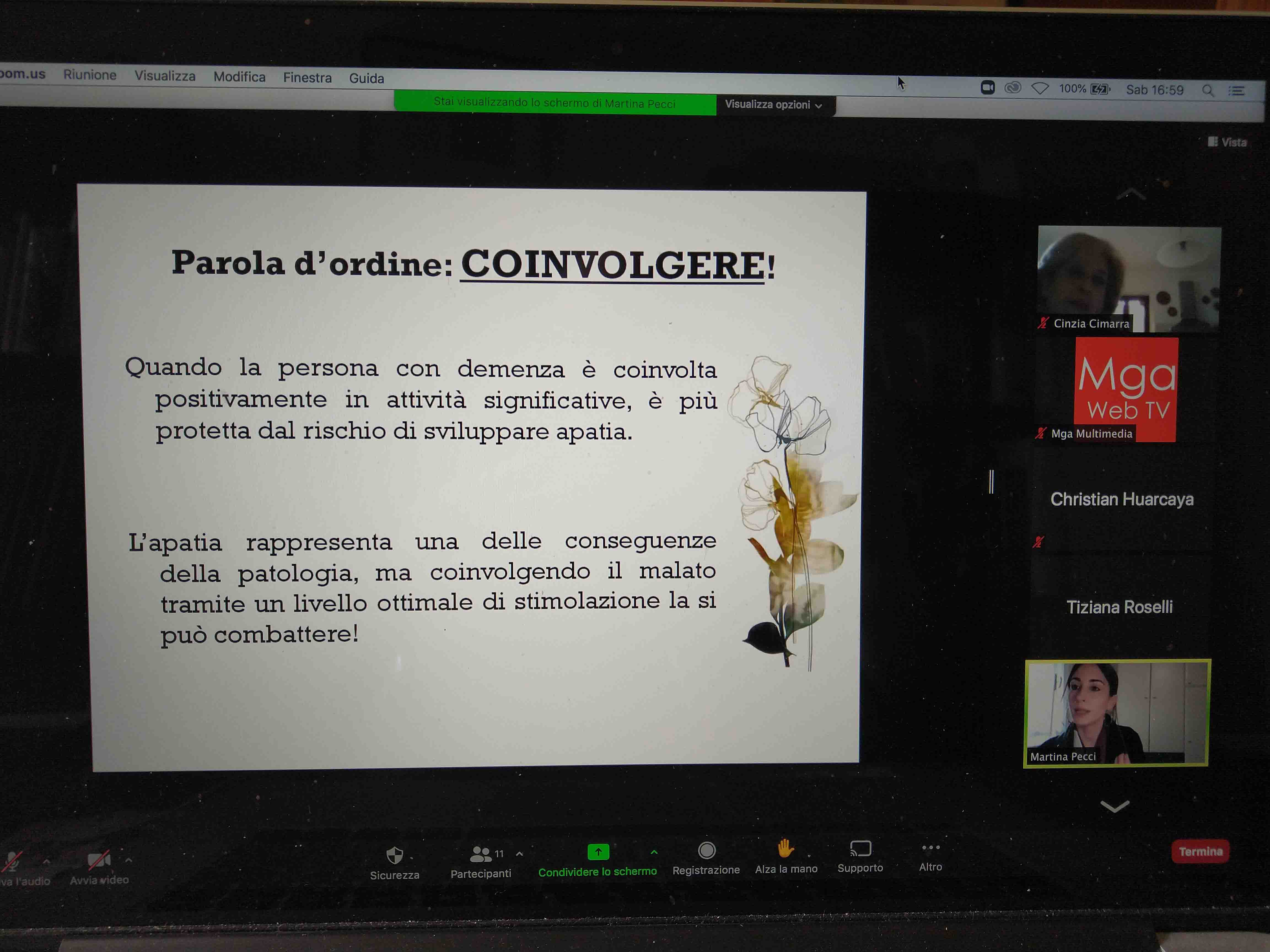The height and width of the screenshot is (952, 1270).
Task: Click Condividere lo schermo green arrow
Action: click(x=598, y=852)
